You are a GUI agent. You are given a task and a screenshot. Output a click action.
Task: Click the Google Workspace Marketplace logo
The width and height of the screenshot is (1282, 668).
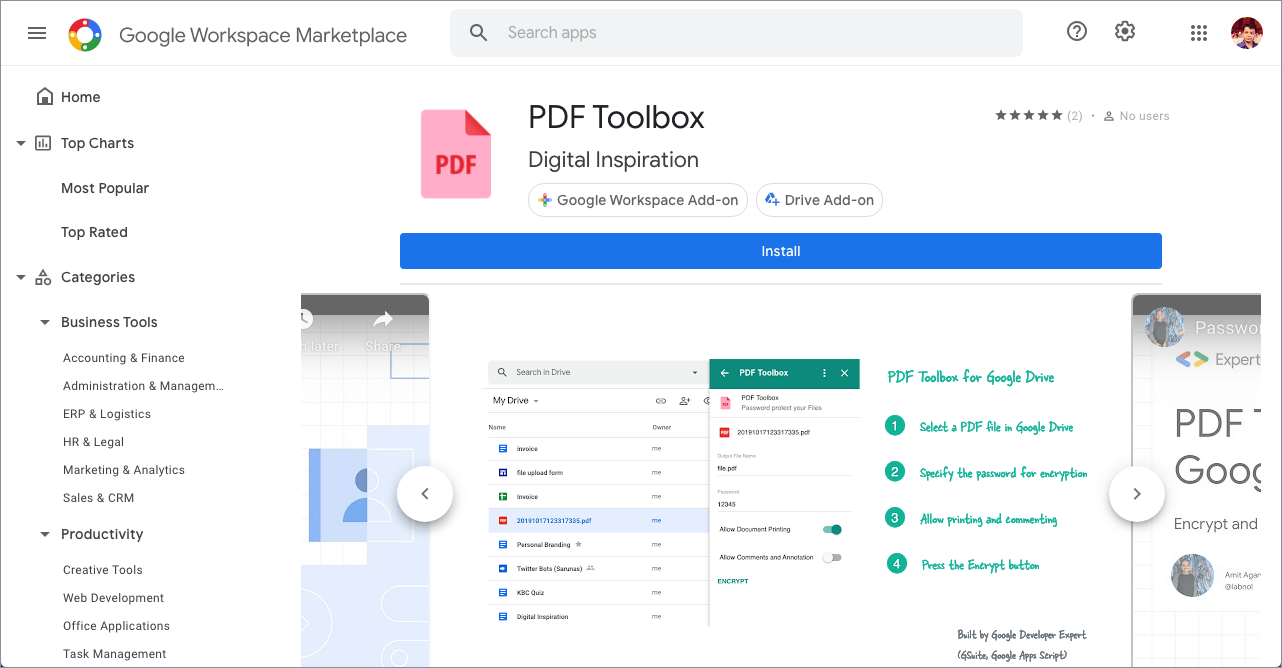click(x=85, y=35)
